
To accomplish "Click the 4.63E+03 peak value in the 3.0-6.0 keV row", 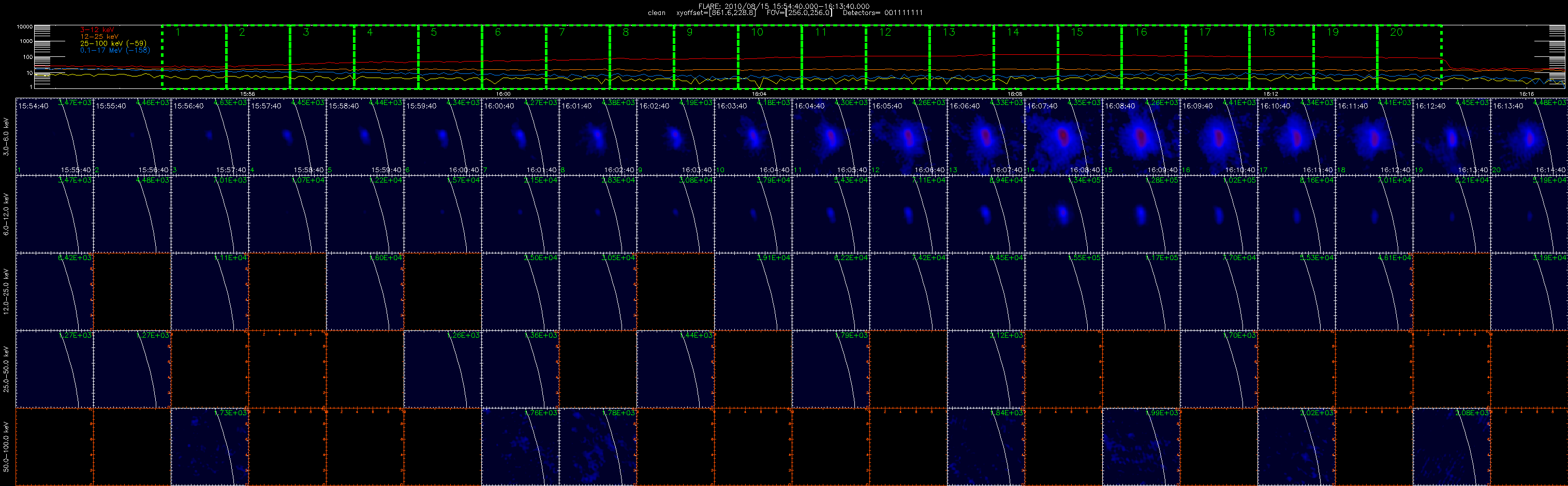I will coord(231,103).
